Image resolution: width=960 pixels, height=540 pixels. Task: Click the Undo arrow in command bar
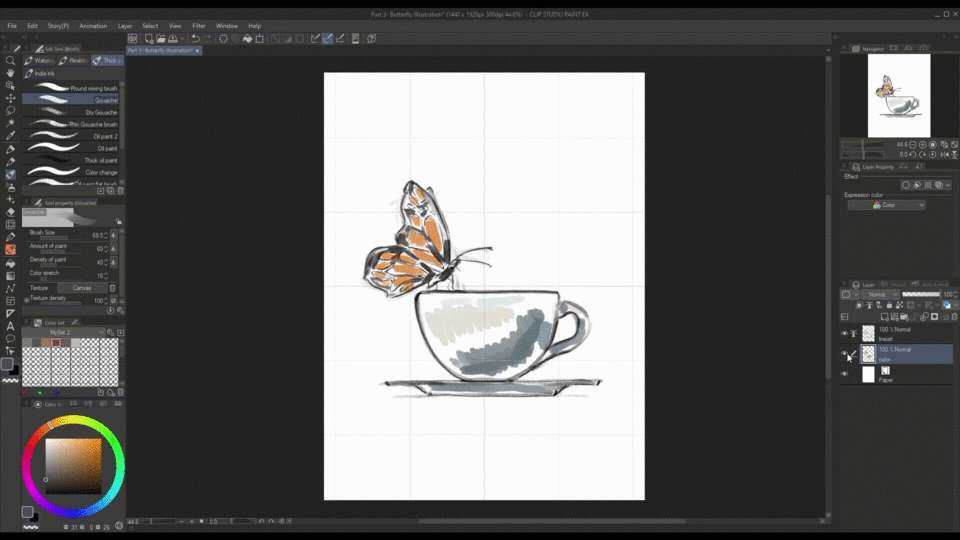(x=195, y=39)
